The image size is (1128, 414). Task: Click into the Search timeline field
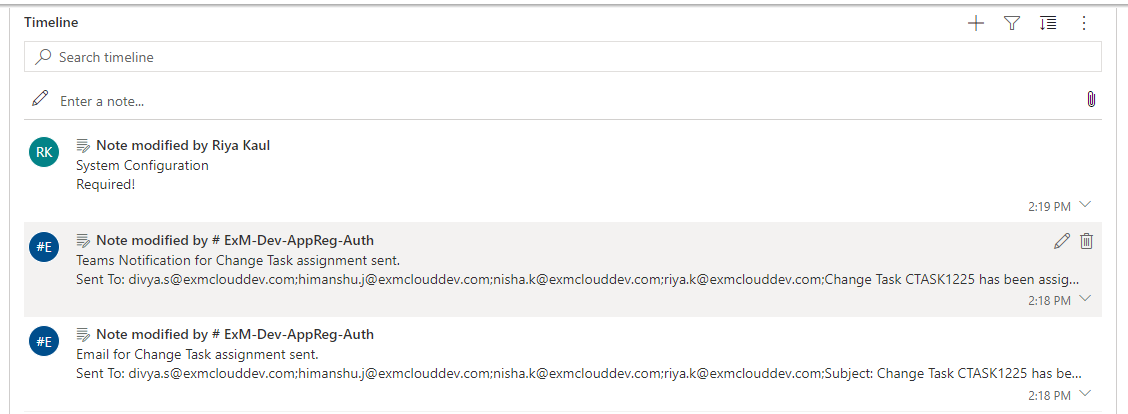point(563,57)
